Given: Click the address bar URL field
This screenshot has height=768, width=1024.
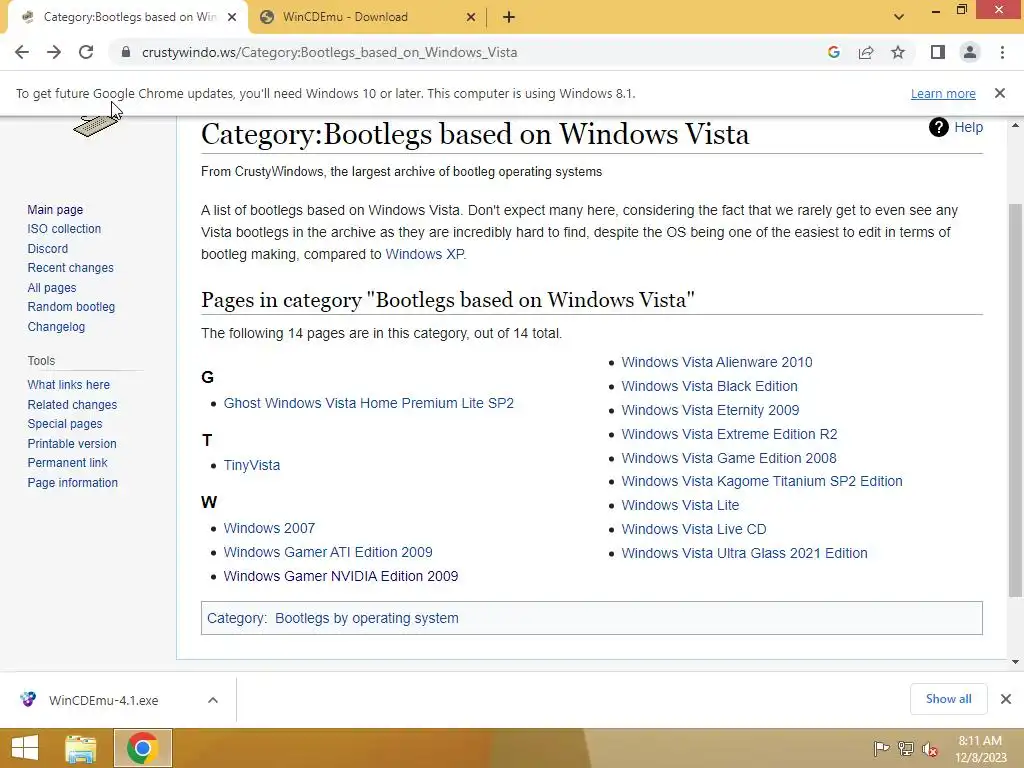Looking at the screenshot, I should pos(470,52).
